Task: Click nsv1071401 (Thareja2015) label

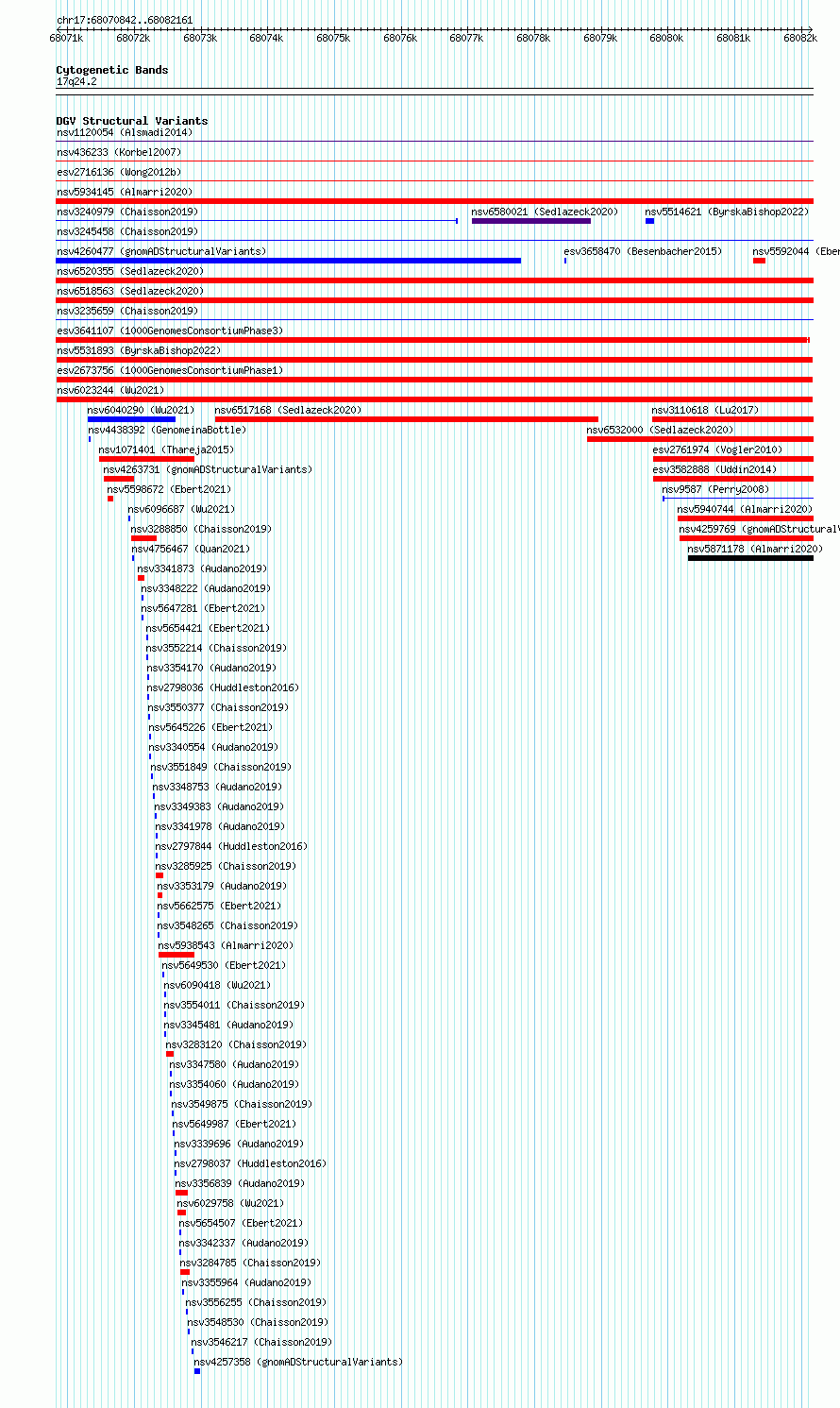Action: click(x=167, y=450)
